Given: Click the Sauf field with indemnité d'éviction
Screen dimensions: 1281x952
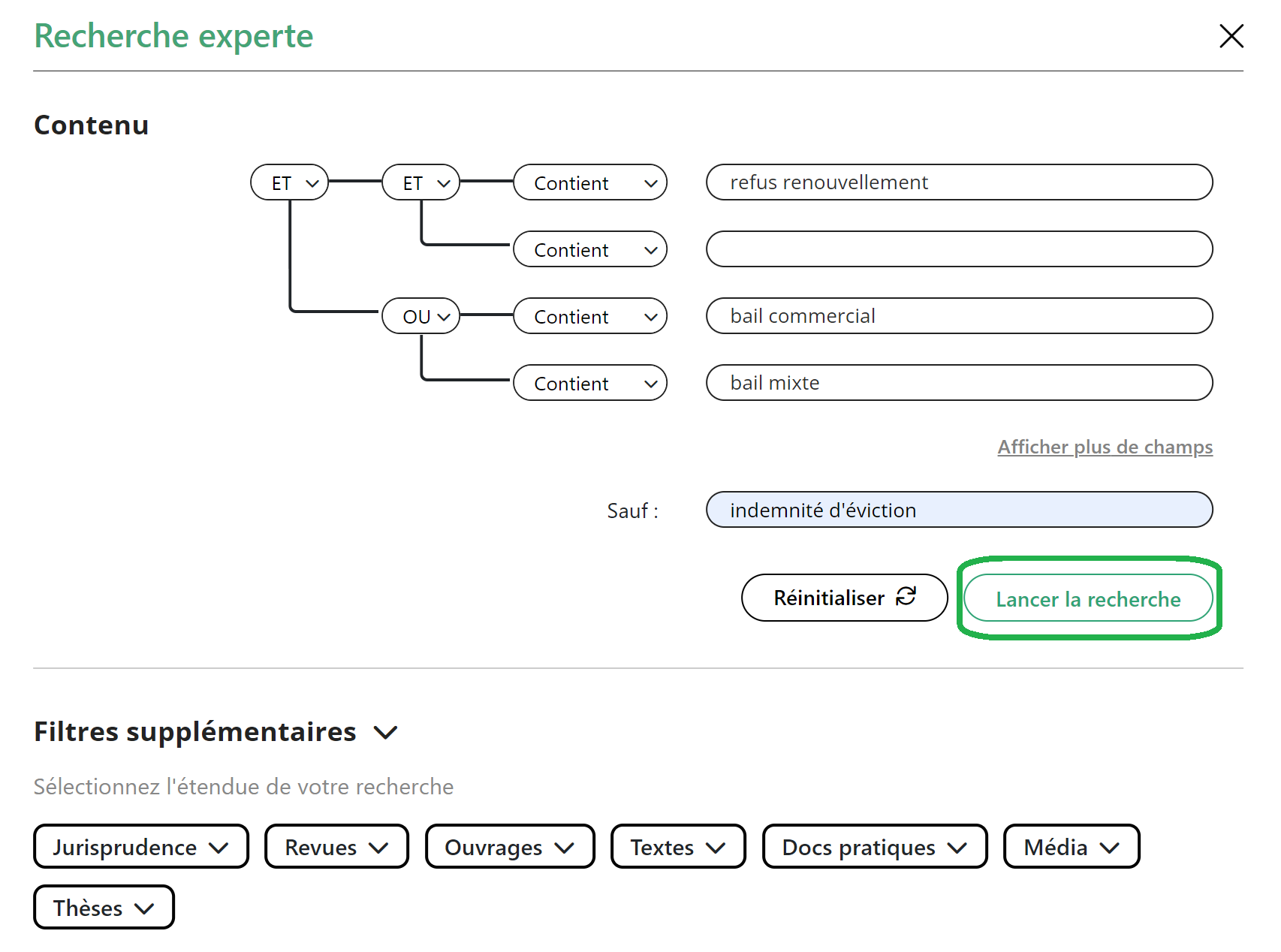Looking at the screenshot, I should pyautogui.click(x=959, y=511).
